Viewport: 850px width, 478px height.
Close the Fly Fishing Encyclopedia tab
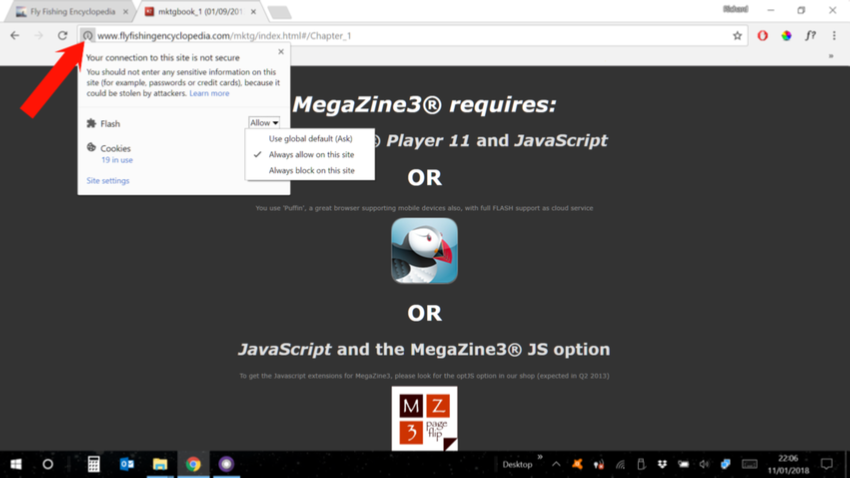coord(125,11)
